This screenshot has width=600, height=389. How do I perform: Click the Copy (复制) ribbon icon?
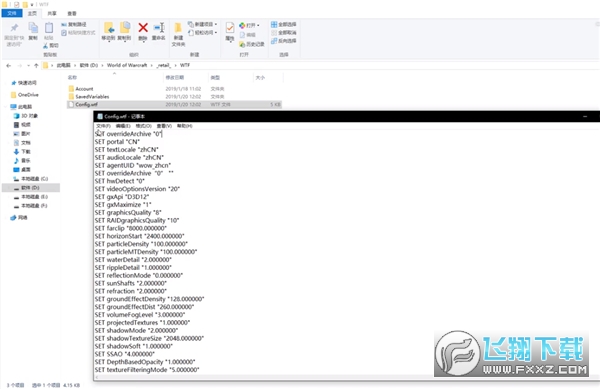(33, 28)
